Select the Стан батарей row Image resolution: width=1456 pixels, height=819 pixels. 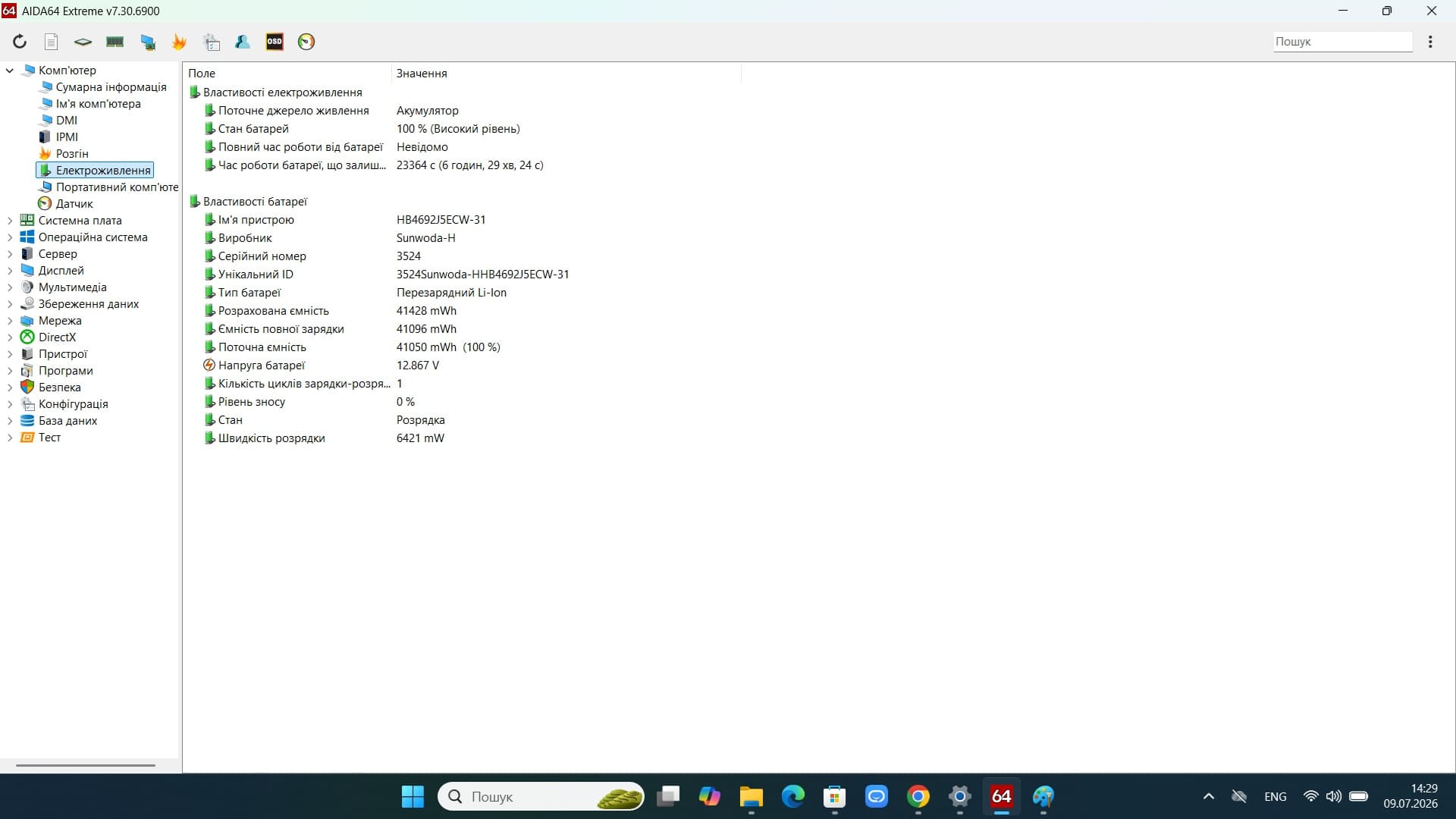(x=463, y=129)
